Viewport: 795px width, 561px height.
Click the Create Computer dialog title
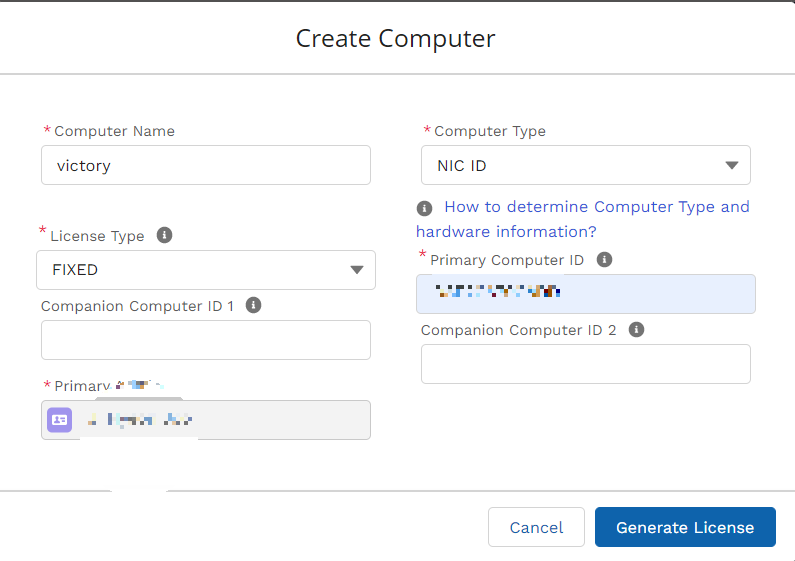395,39
